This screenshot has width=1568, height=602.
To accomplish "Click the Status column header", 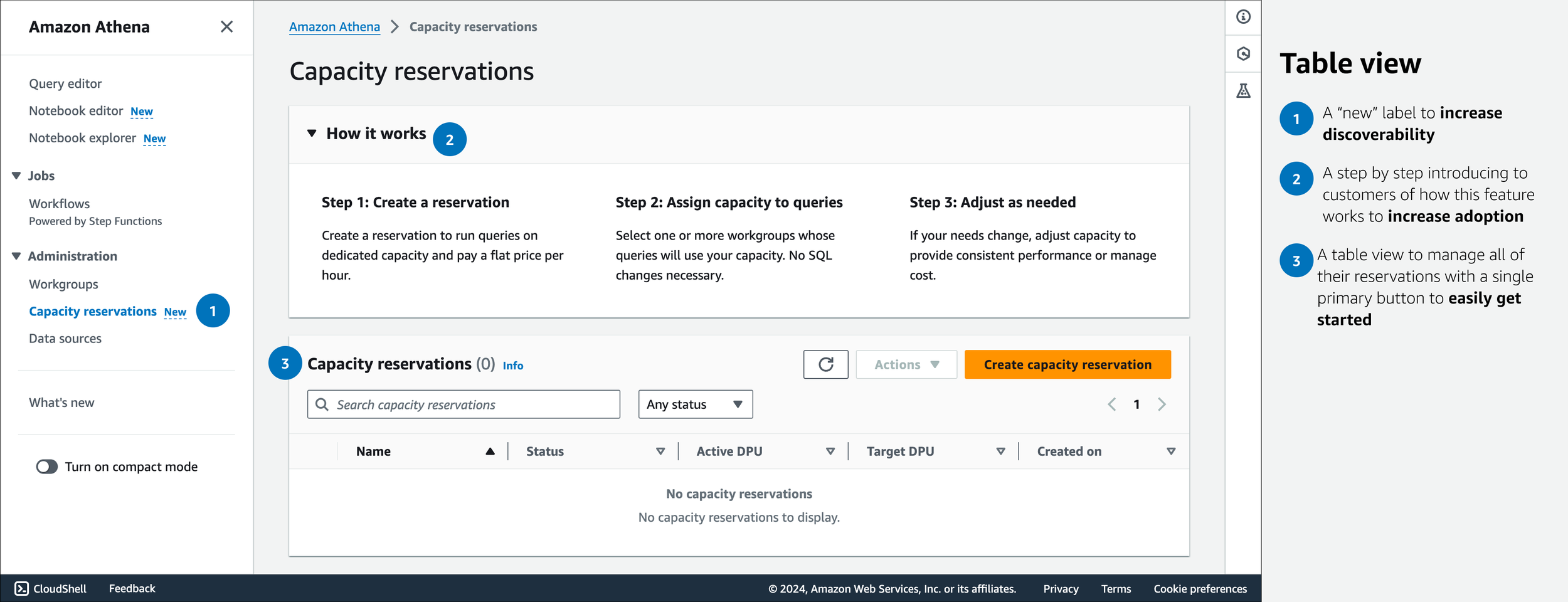I will (x=544, y=451).
